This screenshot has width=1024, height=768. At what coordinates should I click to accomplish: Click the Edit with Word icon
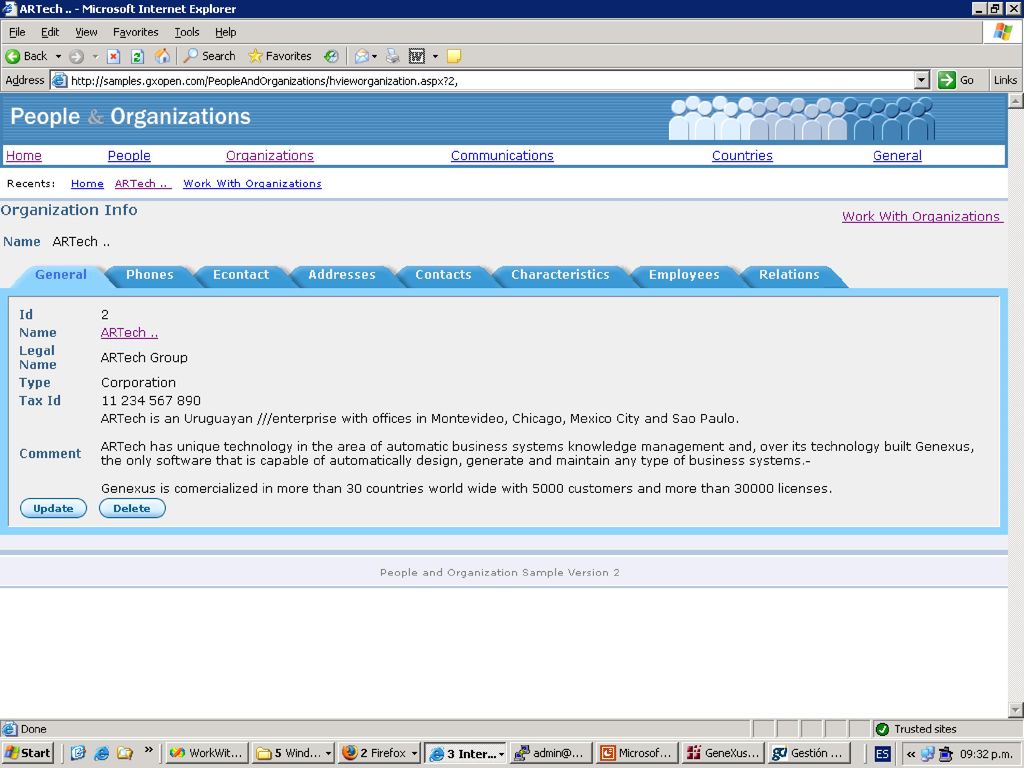coord(417,56)
